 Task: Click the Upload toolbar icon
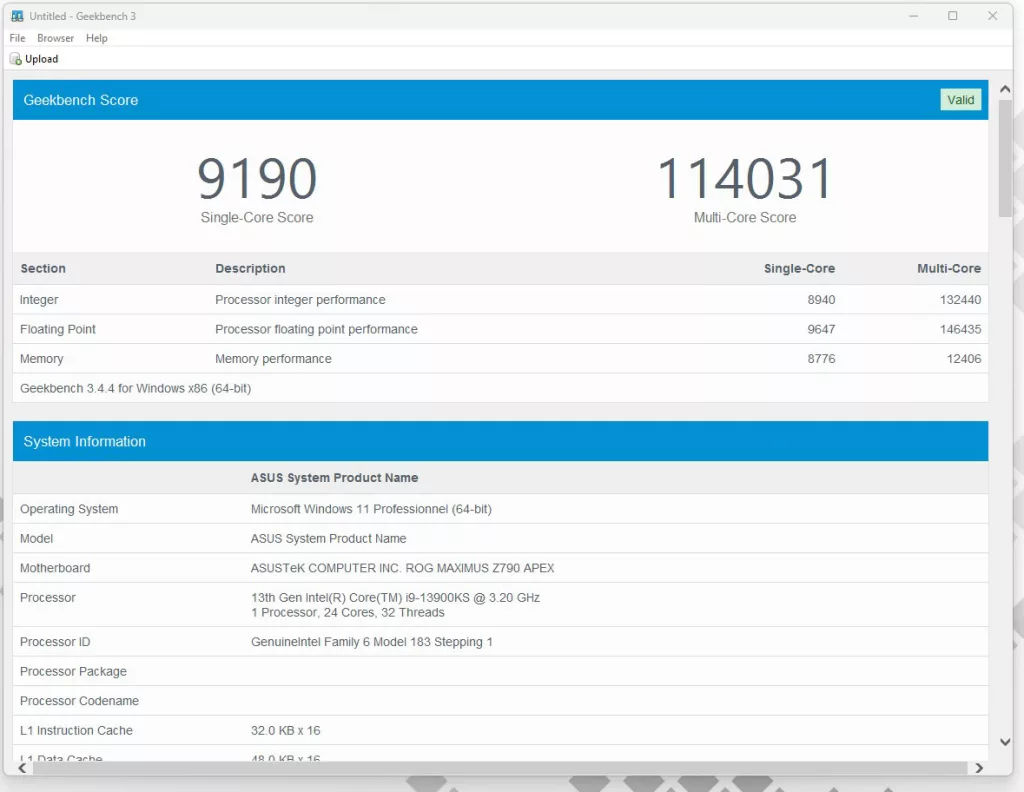pos(16,59)
